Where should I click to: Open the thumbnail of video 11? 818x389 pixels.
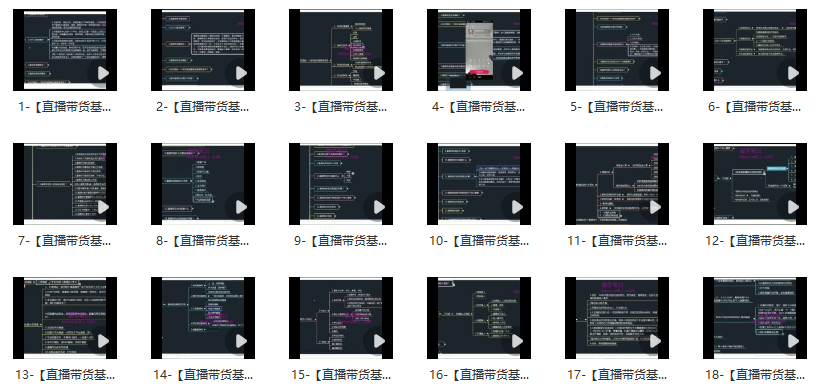click(617, 184)
